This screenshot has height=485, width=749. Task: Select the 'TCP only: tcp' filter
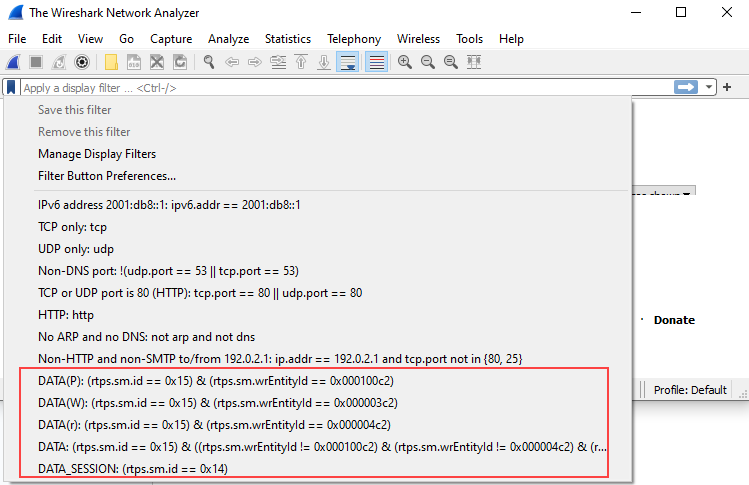[x=72, y=227]
